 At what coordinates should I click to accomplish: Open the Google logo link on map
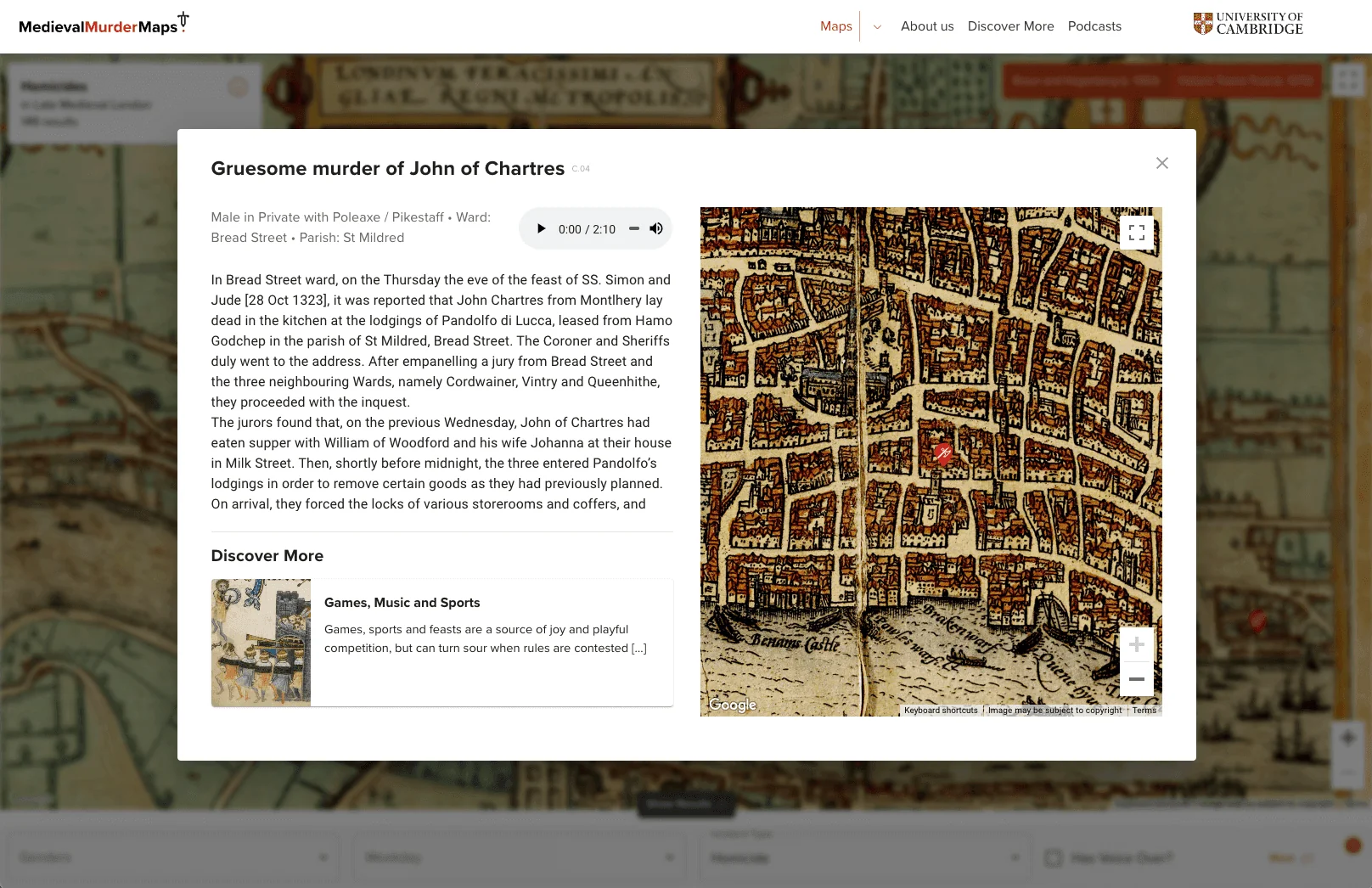tap(733, 705)
